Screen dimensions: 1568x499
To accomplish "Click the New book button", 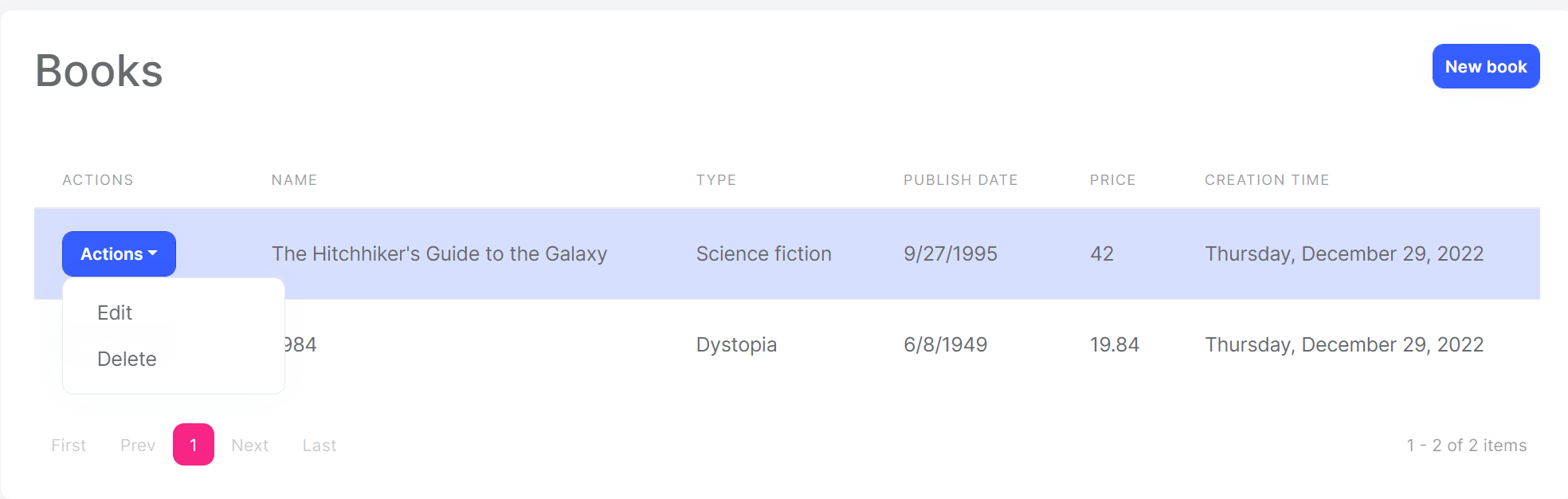I will pos(1485,66).
